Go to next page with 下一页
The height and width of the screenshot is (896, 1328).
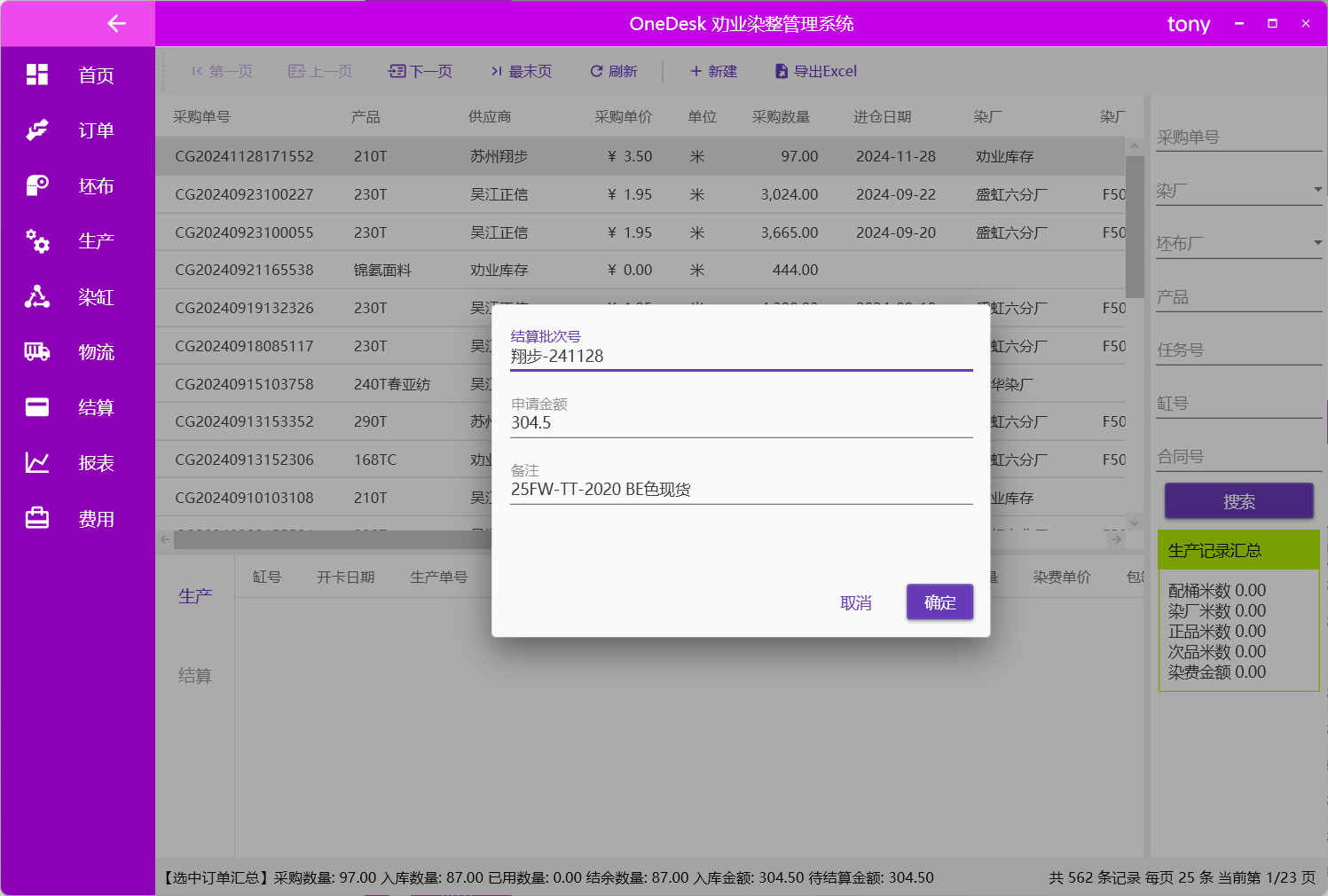421,71
